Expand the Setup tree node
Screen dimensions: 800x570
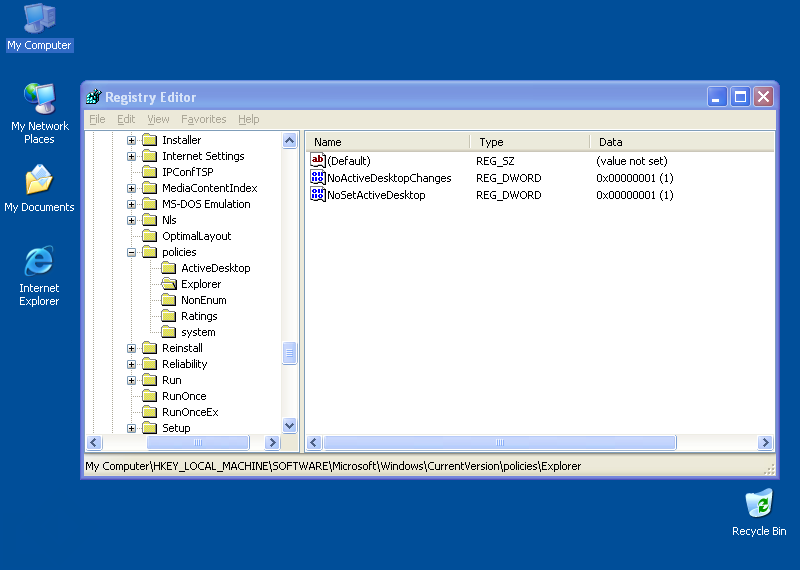(x=132, y=428)
